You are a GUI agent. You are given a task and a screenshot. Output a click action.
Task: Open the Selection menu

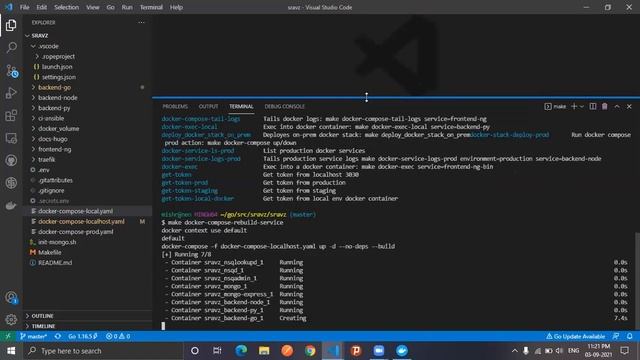click(67, 7)
